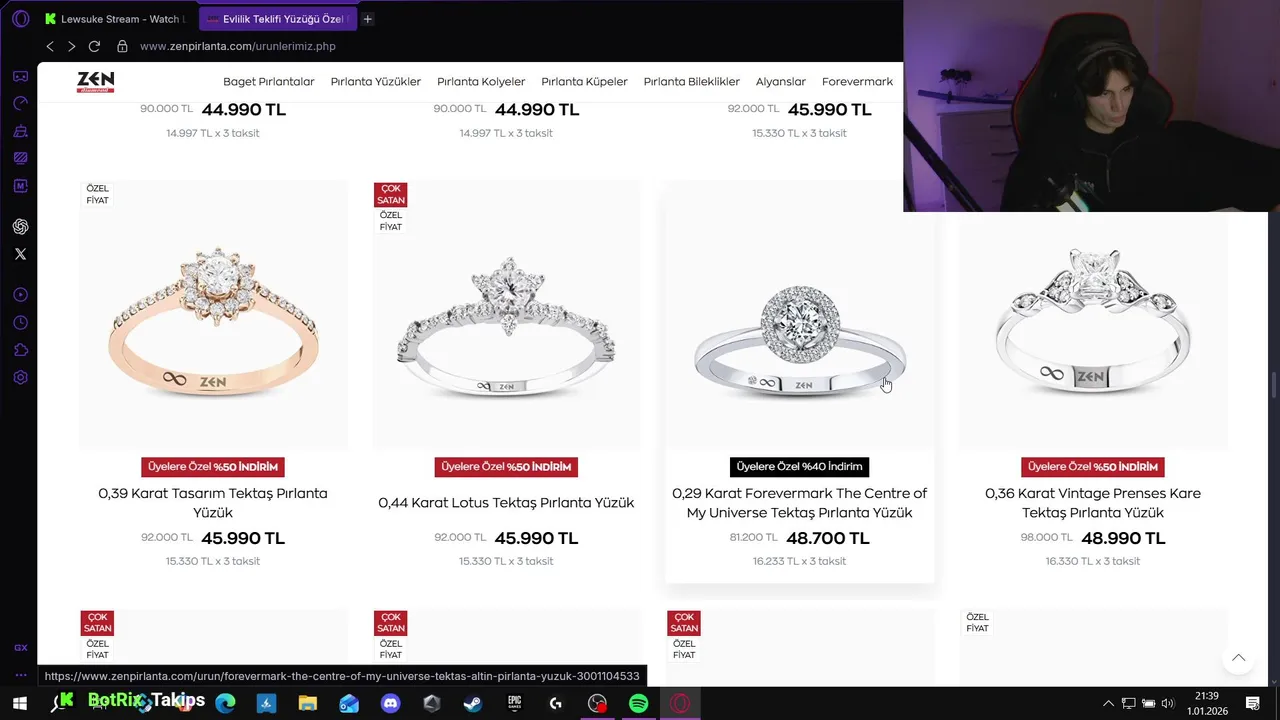Click the Opera GX menu logo

click(x=20, y=19)
